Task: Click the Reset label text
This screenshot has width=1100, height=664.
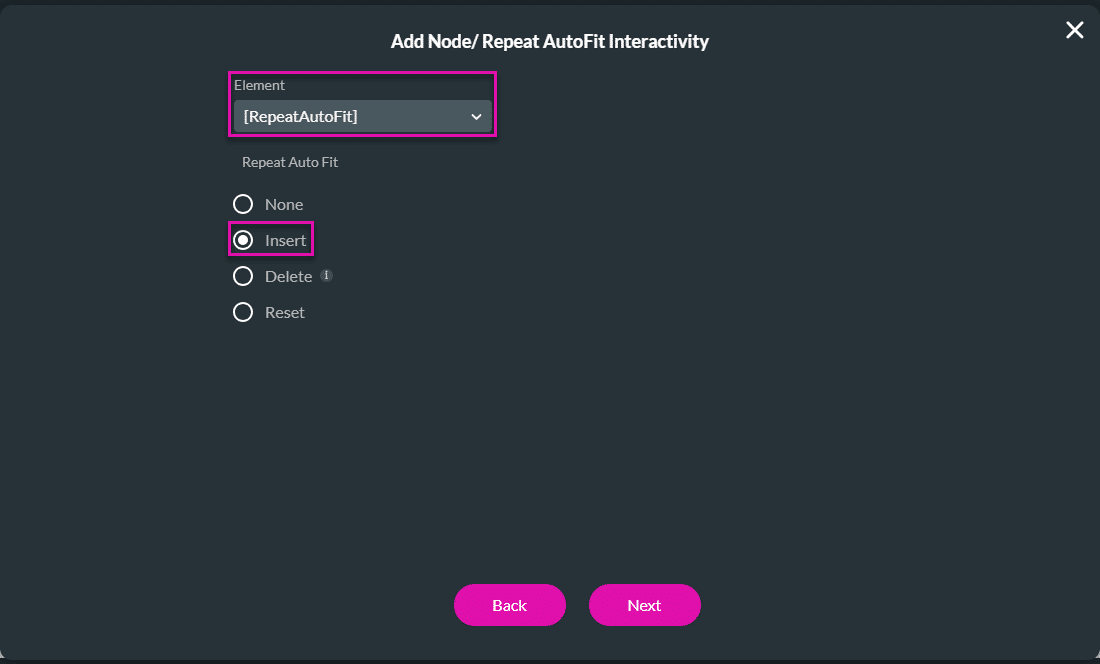Action: coord(284,311)
